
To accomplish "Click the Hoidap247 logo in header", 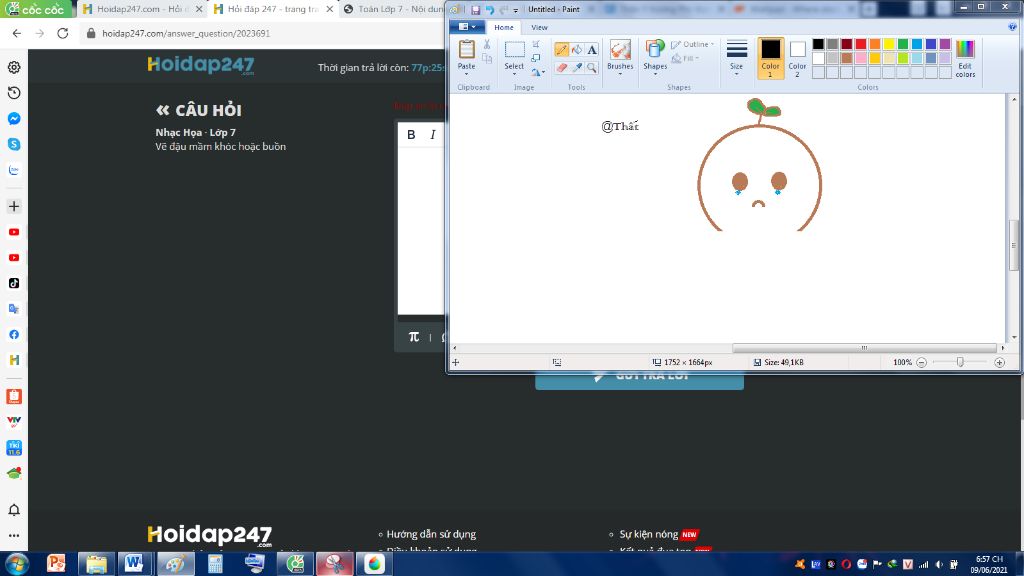I will pyautogui.click(x=201, y=65).
